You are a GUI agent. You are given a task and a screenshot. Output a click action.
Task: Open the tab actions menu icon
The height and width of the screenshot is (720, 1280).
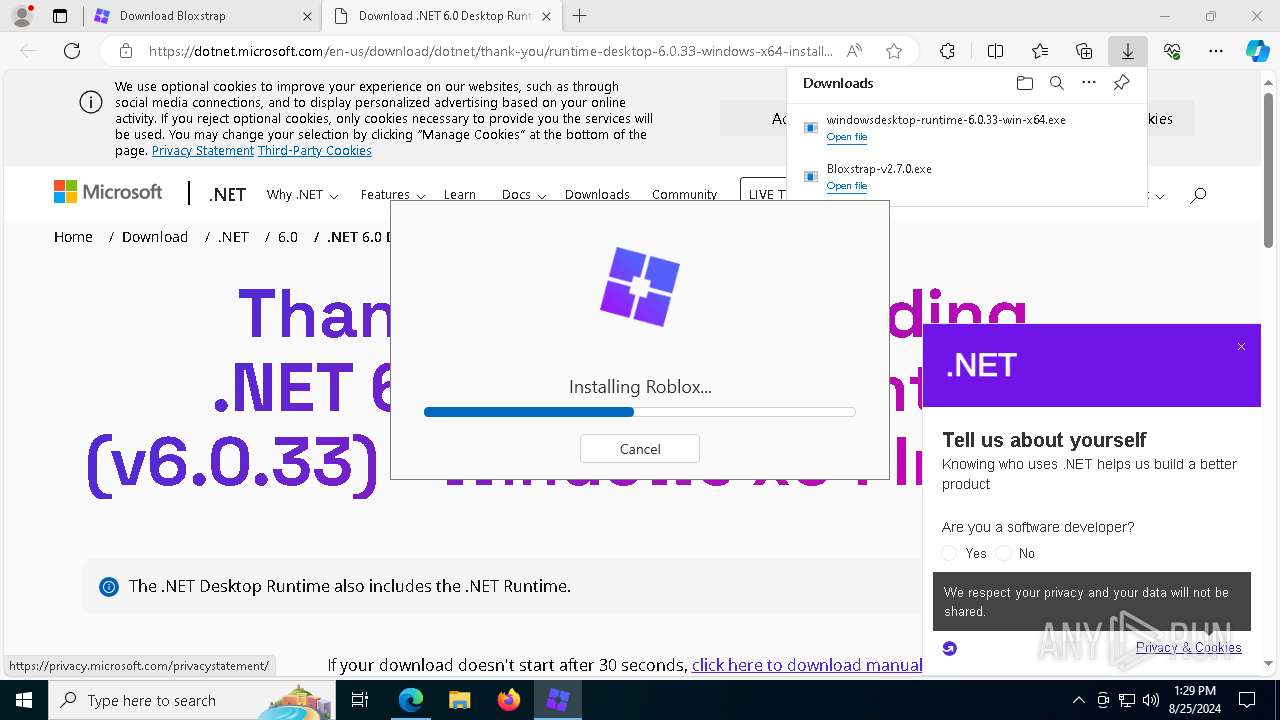pos(60,16)
